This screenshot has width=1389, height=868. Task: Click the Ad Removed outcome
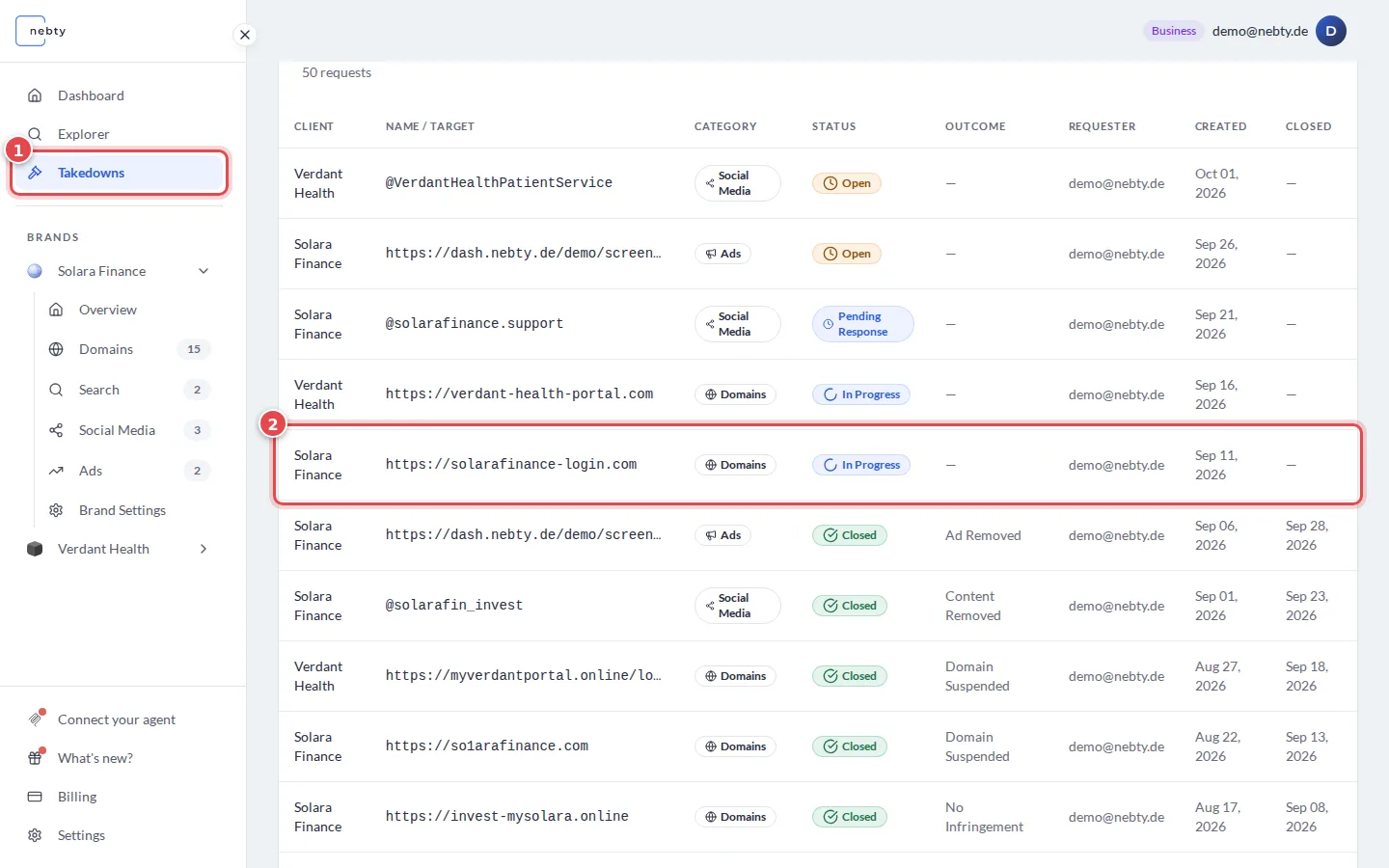(x=983, y=535)
